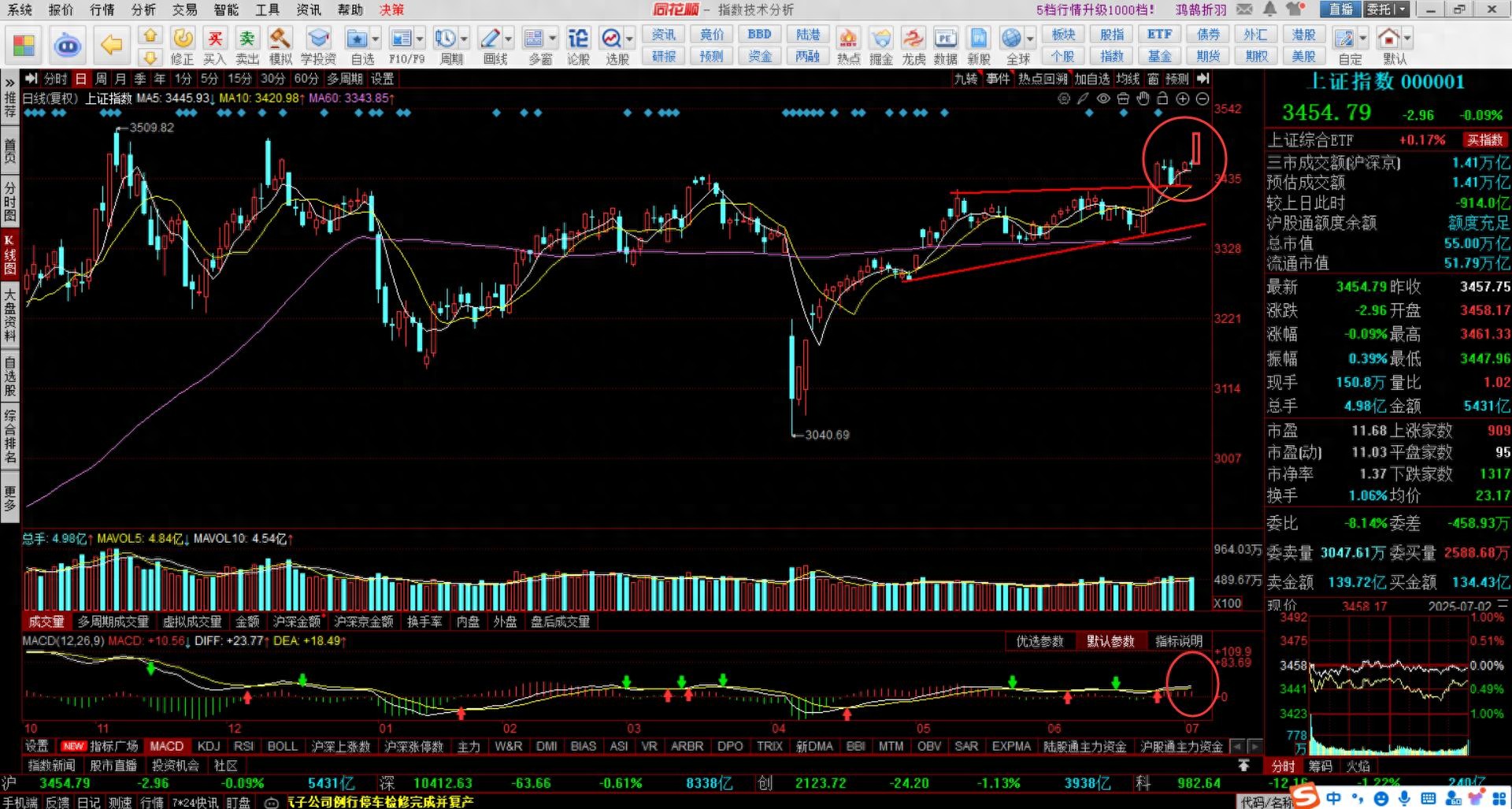Select the 周 weekly period on the chart
The width and height of the screenshot is (1512, 809).
click(x=101, y=79)
